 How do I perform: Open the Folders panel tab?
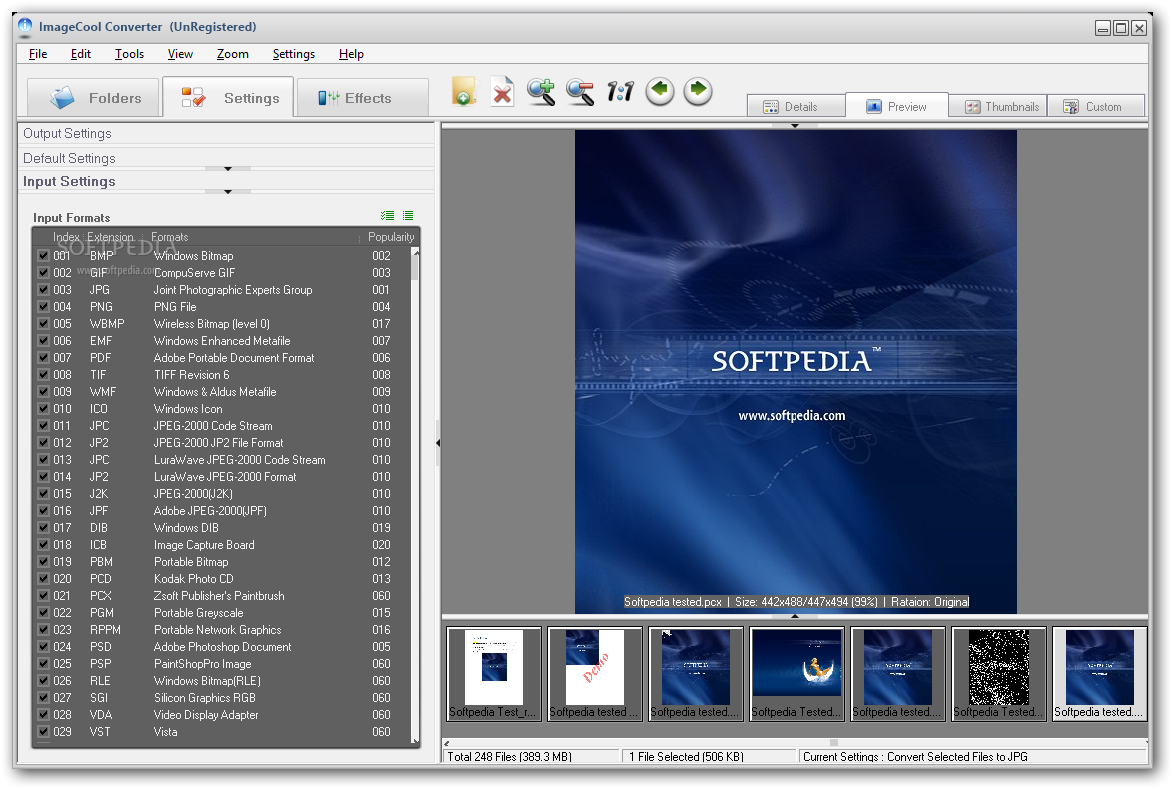point(94,98)
